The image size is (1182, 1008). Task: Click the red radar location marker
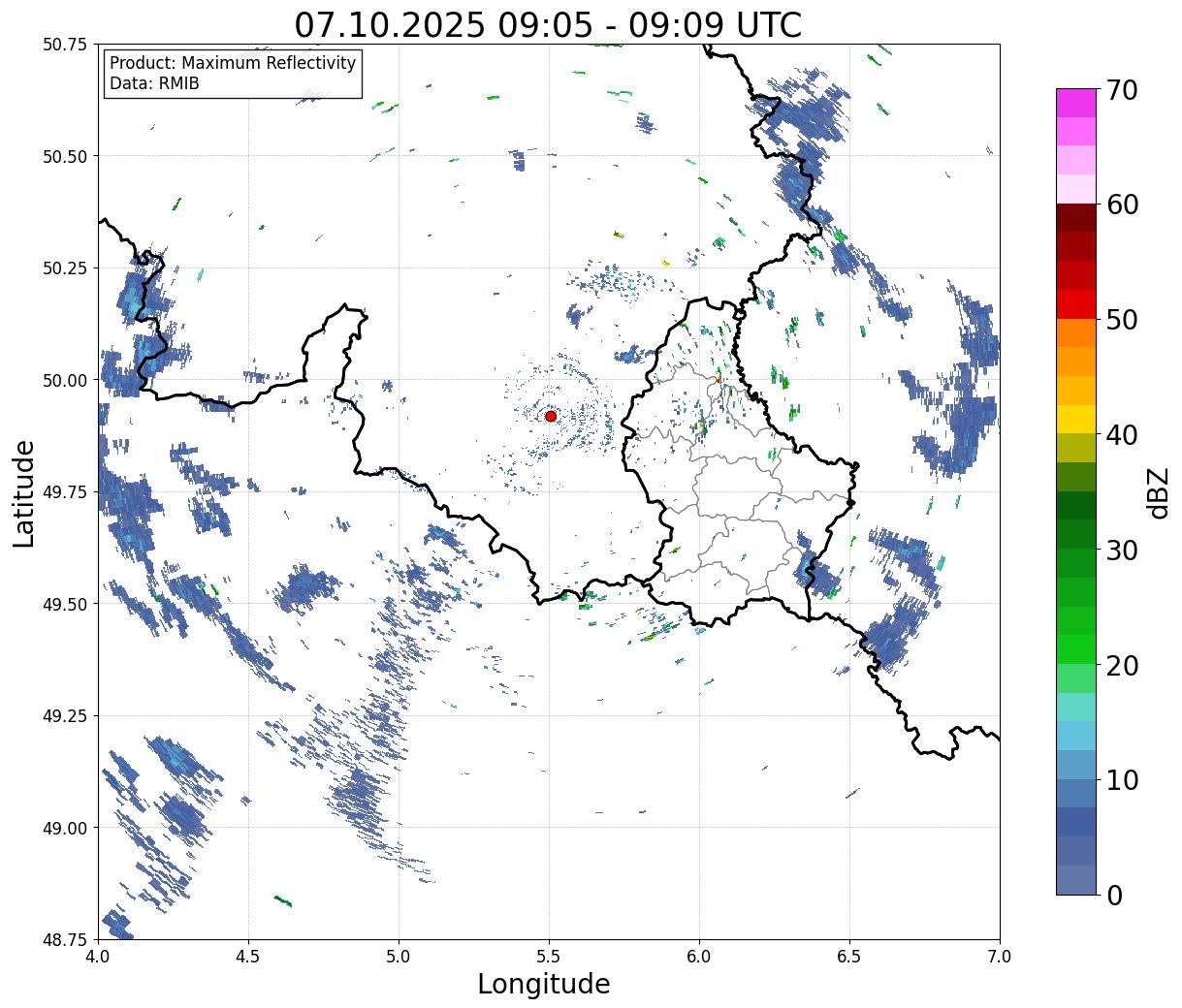click(x=551, y=416)
